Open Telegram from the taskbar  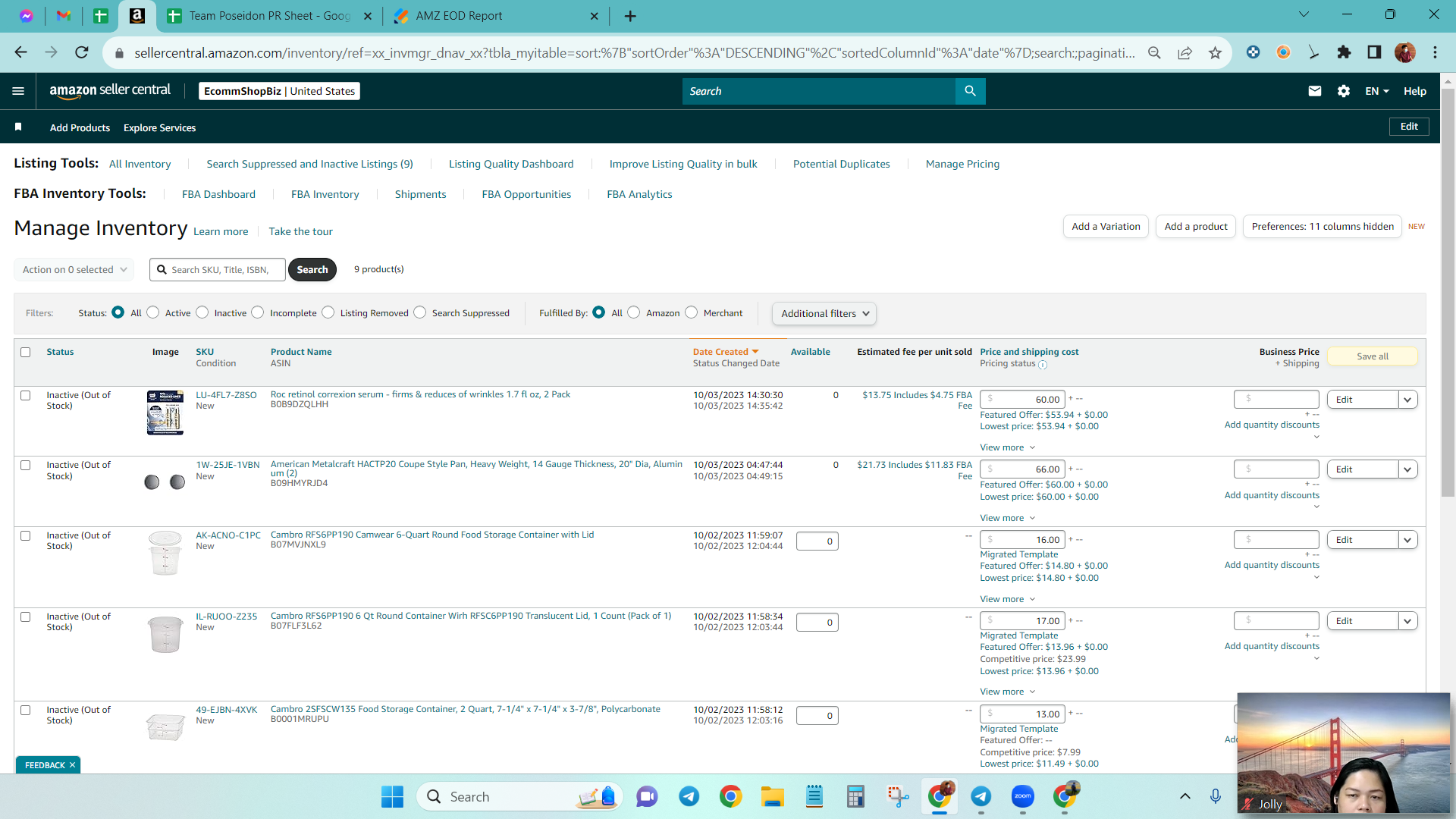click(689, 797)
